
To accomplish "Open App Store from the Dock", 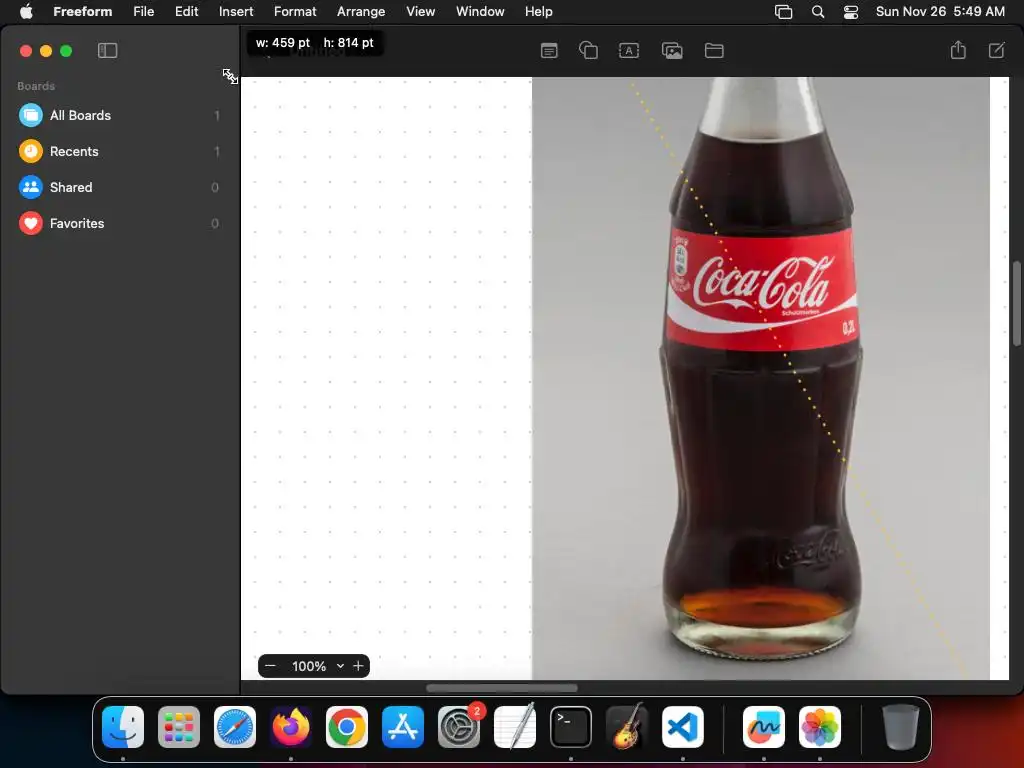I will 403,727.
